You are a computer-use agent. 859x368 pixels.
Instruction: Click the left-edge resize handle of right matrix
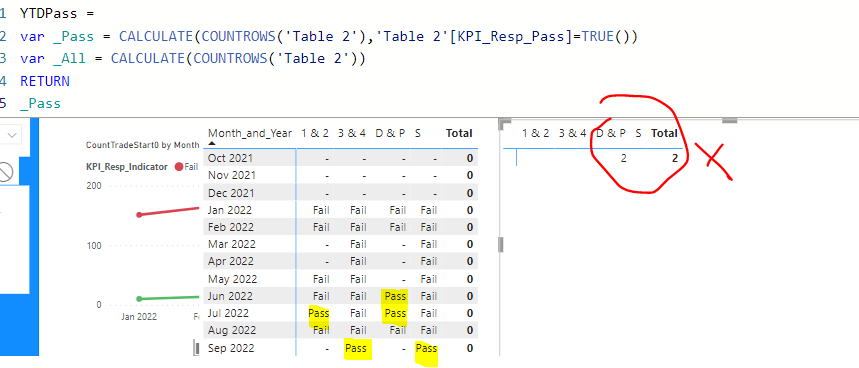pyautogui.click(x=501, y=244)
